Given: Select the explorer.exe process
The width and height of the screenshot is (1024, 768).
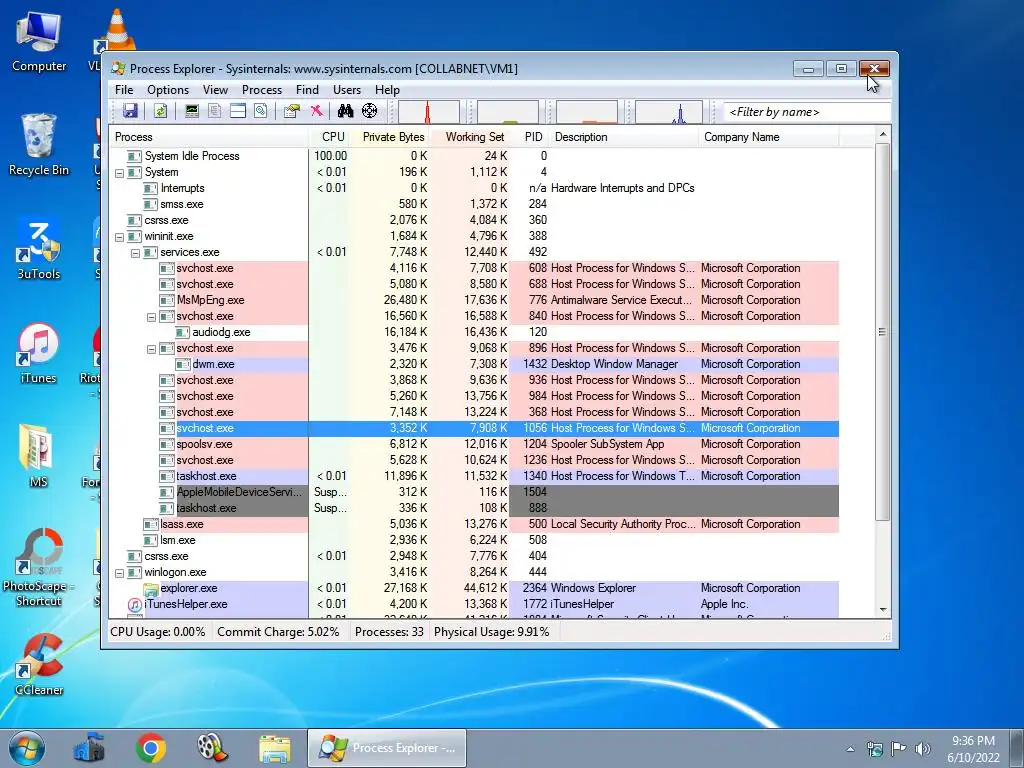Looking at the screenshot, I should [474, 588].
